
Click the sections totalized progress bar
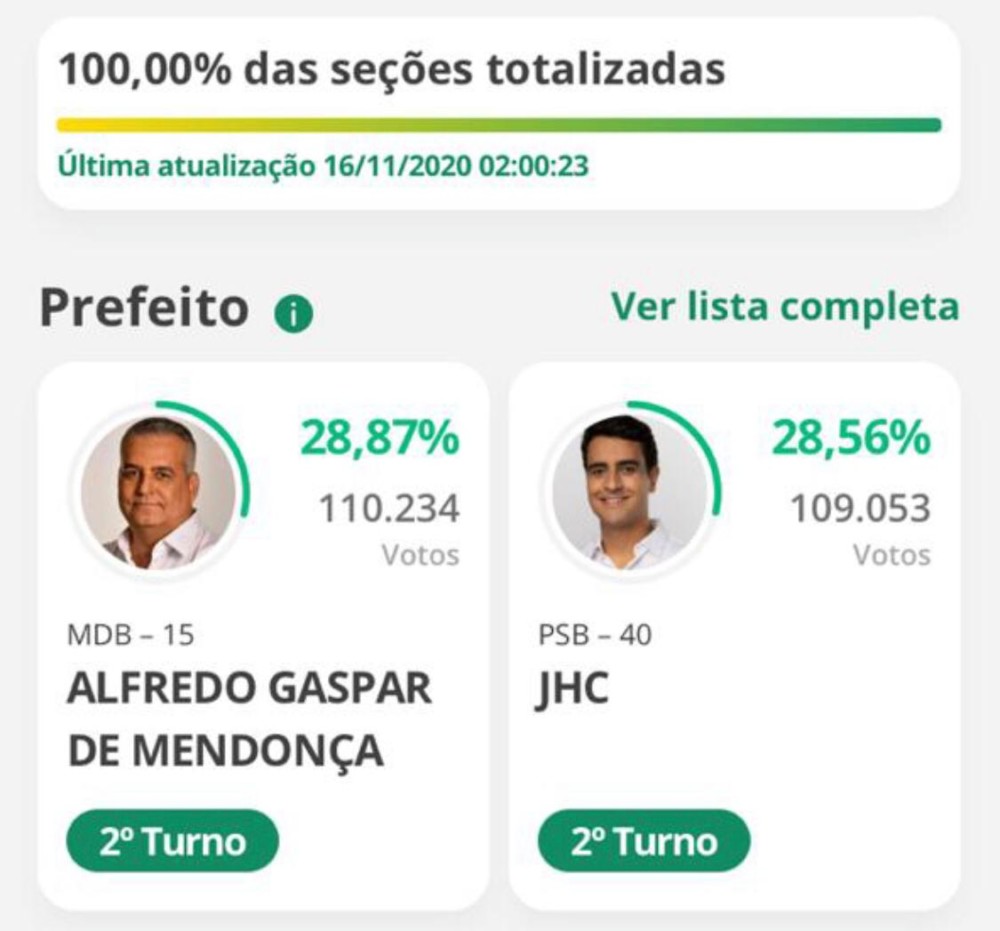pyautogui.click(x=499, y=124)
